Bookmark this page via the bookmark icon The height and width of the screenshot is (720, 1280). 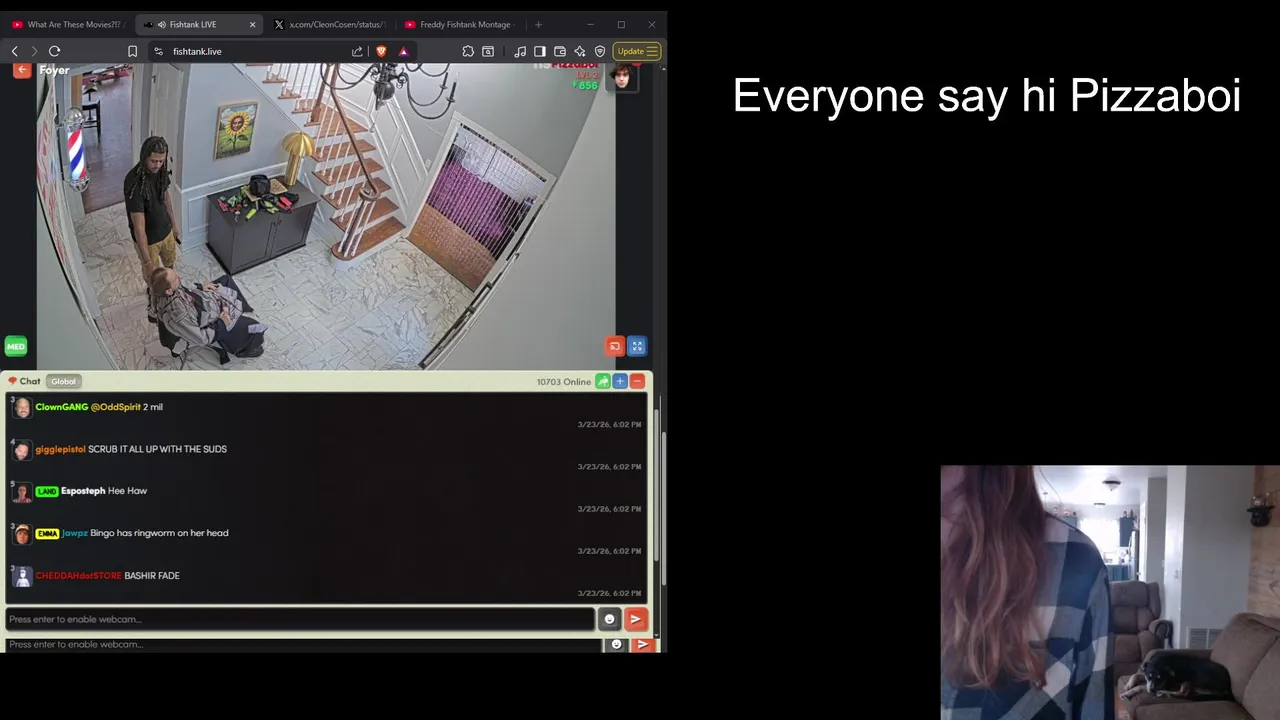[x=132, y=51]
